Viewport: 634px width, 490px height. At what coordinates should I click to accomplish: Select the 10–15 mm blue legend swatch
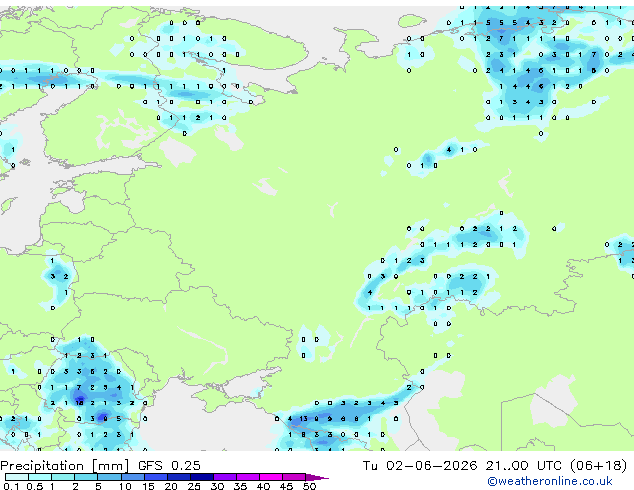pyautogui.click(x=133, y=477)
